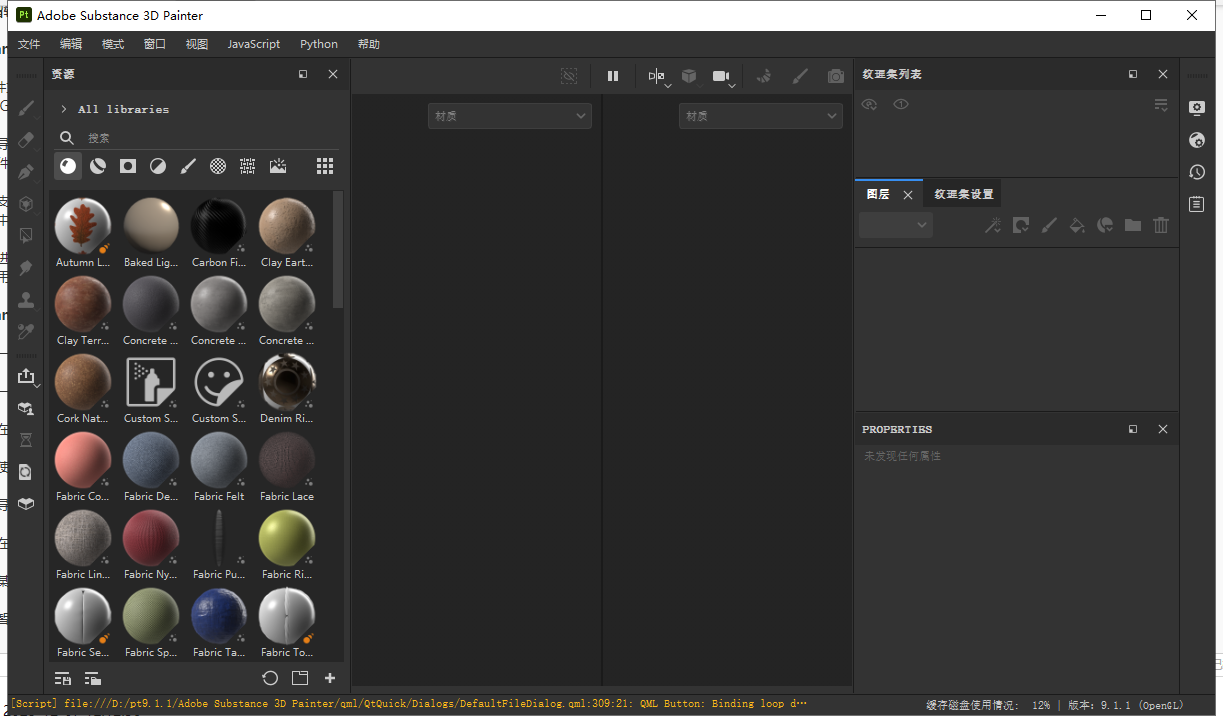Open the 视图 menu
The height and width of the screenshot is (723, 1223).
197,44
